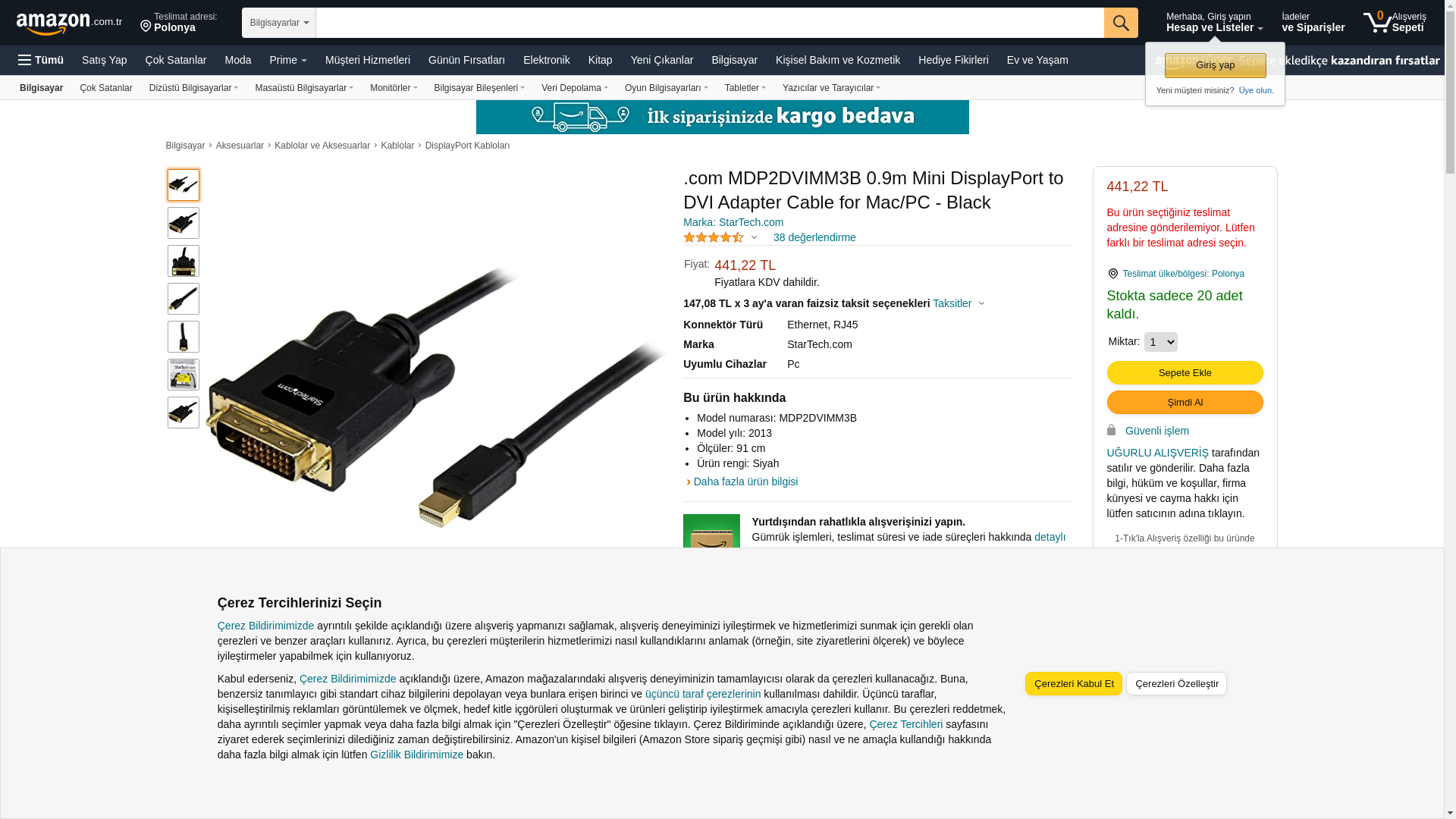
Task: Click the star rating icons
Action: 714,237
